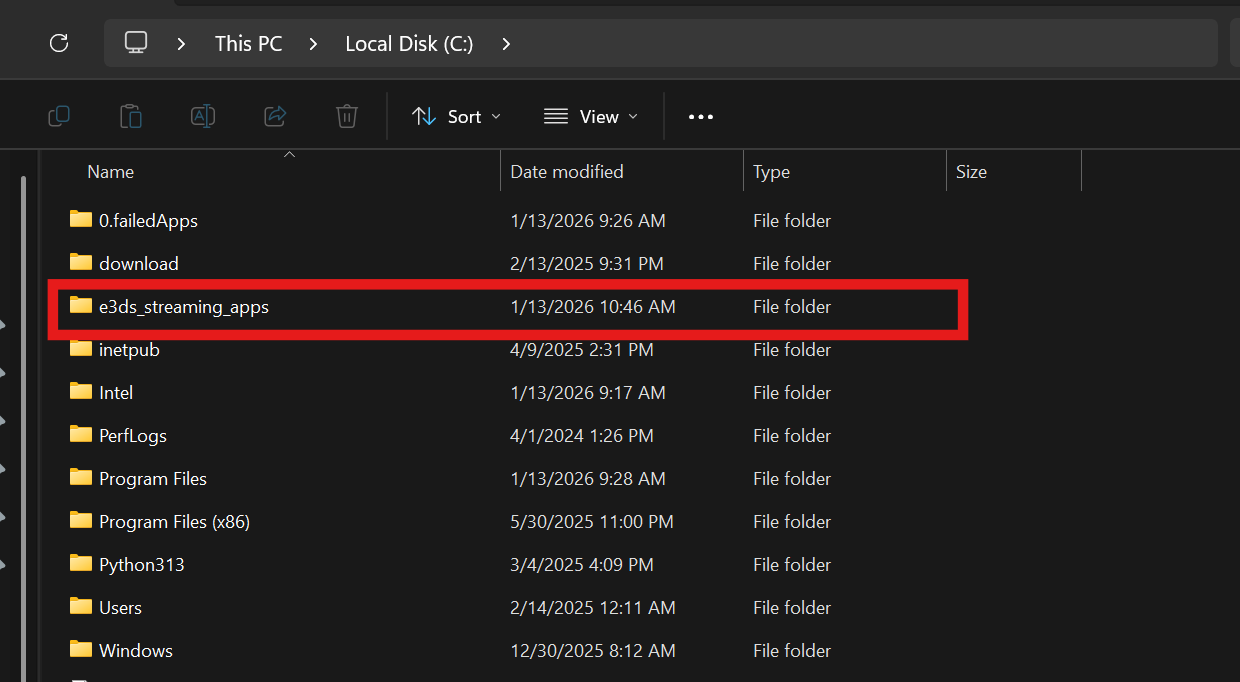Click the Share icon in toolbar
Viewport: 1240px width, 682px height.
coord(275,117)
